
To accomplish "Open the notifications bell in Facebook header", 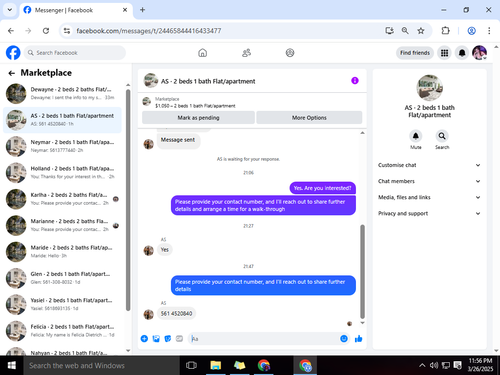I will point(462,53).
